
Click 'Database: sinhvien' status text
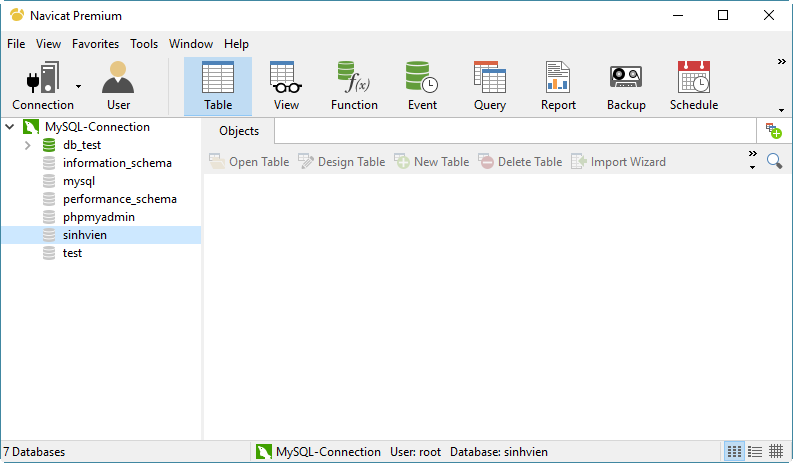pyautogui.click(x=499, y=452)
